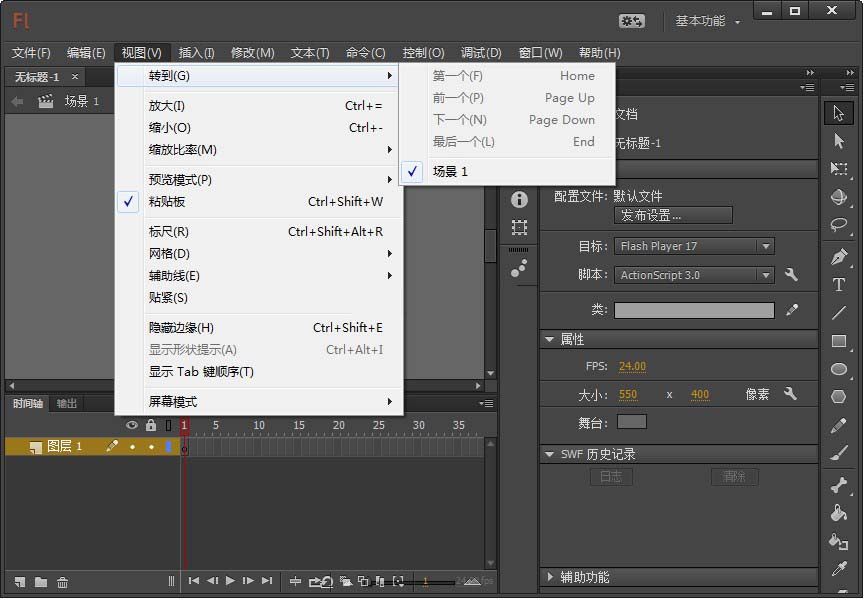Select 场景 1 in the submenu
Image resolution: width=864 pixels, height=599 pixels.
pyautogui.click(x=450, y=171)
